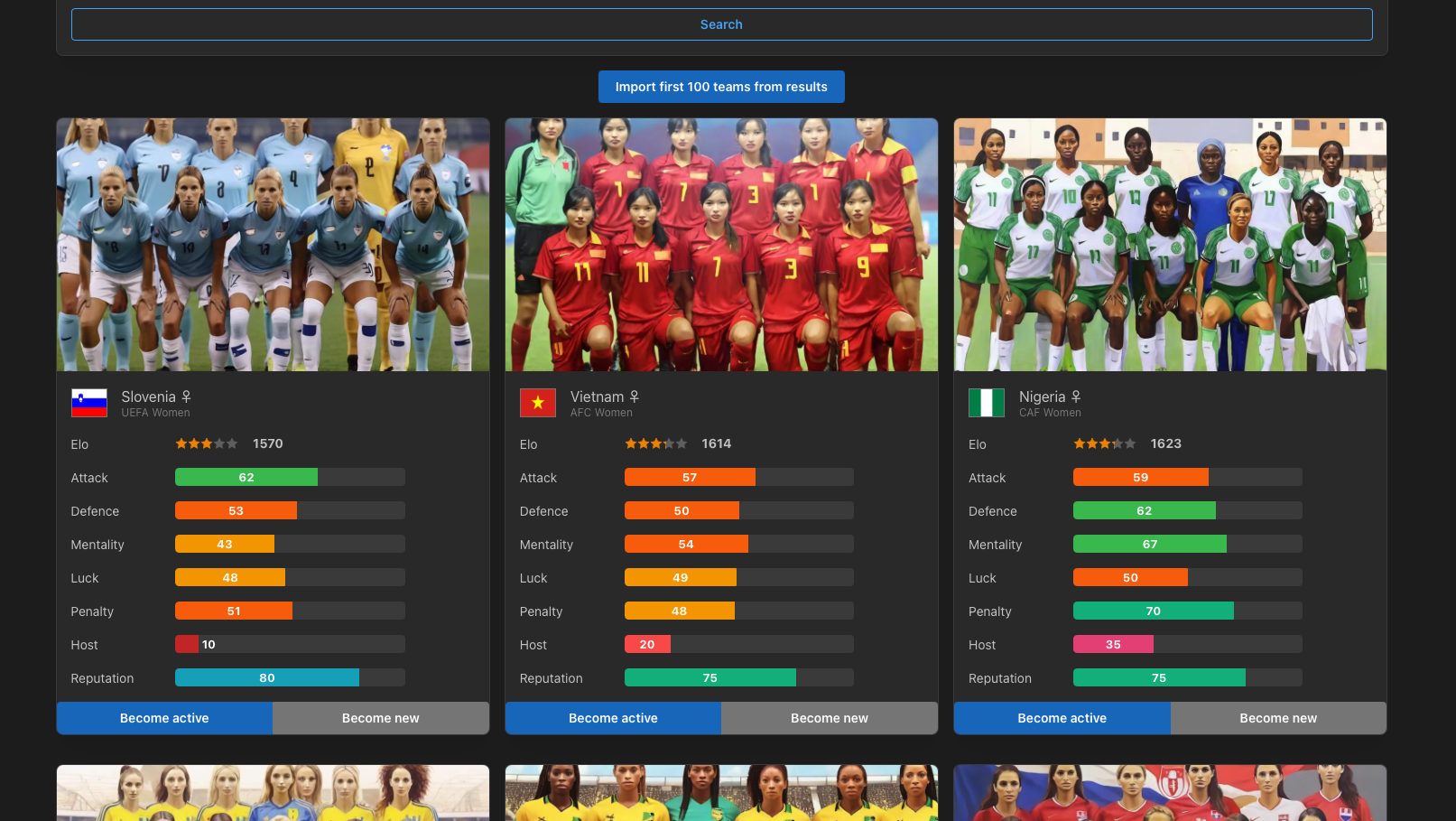Screen dimensions: 1456x821
Task: Click Nigeria's Penalty bar showing 70
Action: [x=1188, y=611]
